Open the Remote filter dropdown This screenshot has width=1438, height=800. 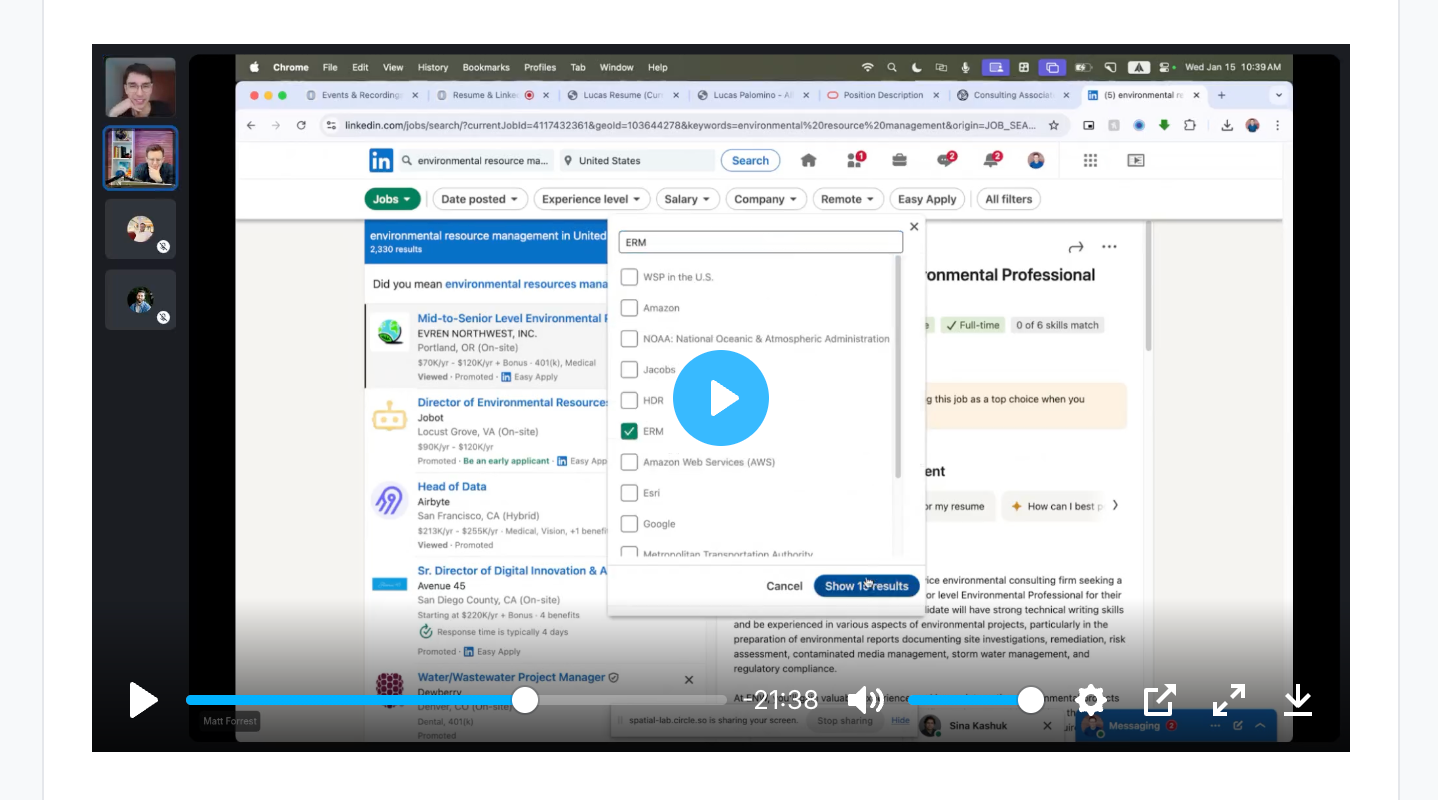tap(848, 199)
